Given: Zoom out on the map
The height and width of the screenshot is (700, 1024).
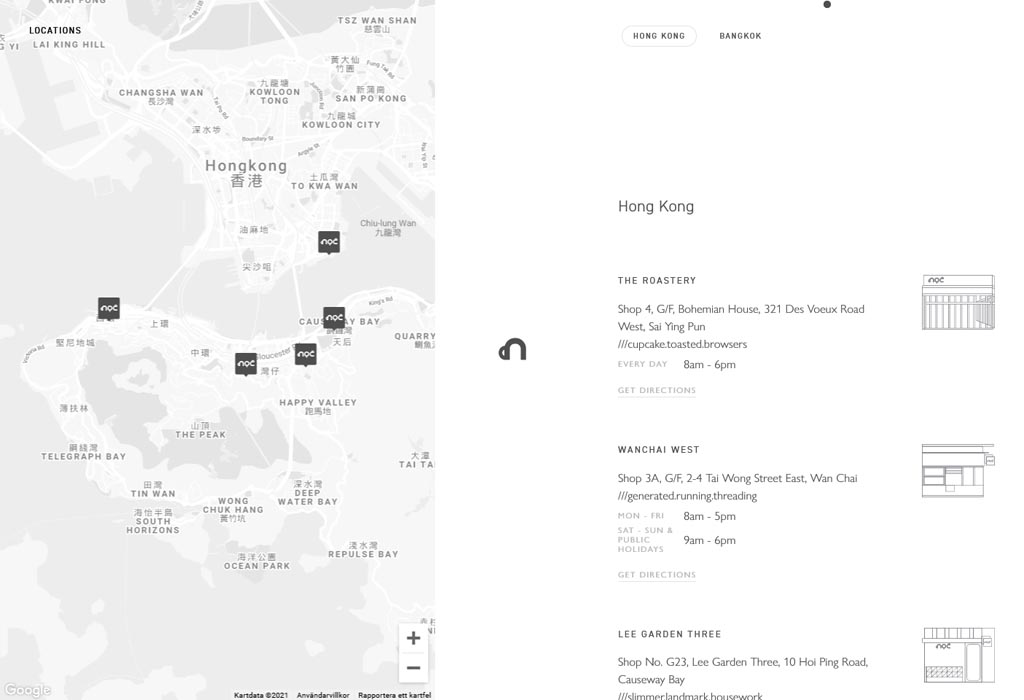Looking at the screenshot, I should [x=413, y=667].
